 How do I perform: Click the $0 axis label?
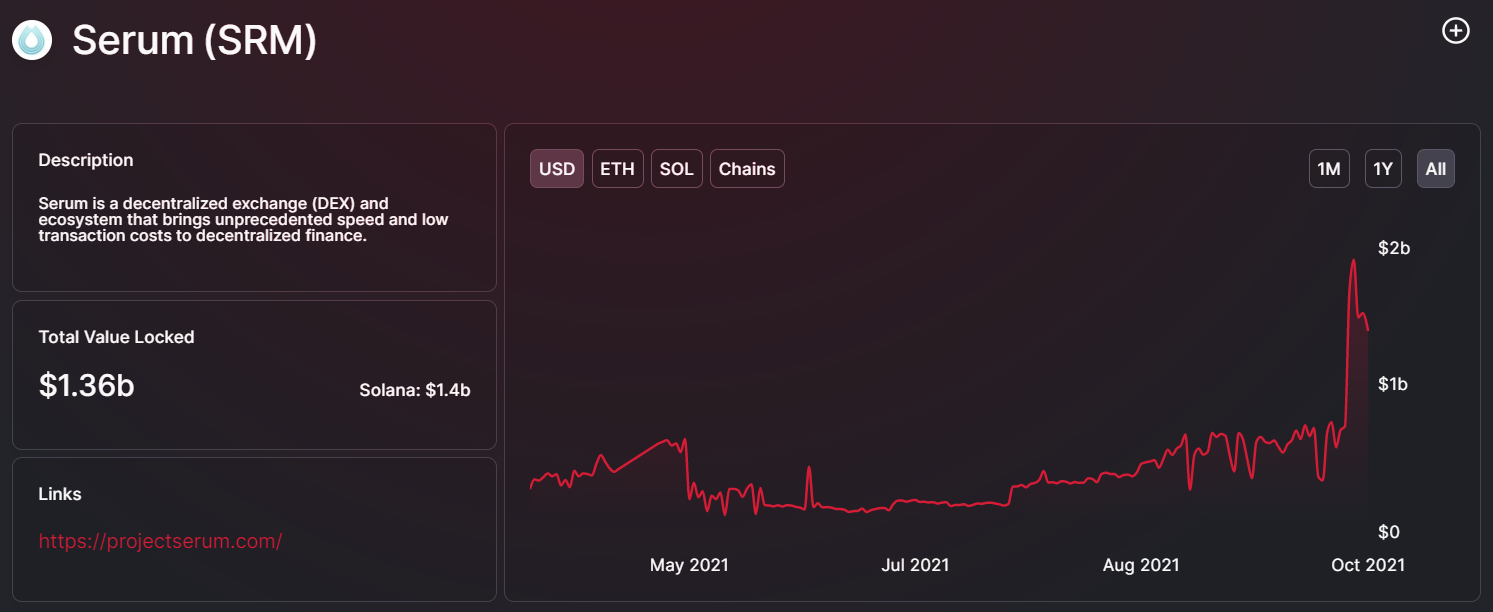point(1391,531)
